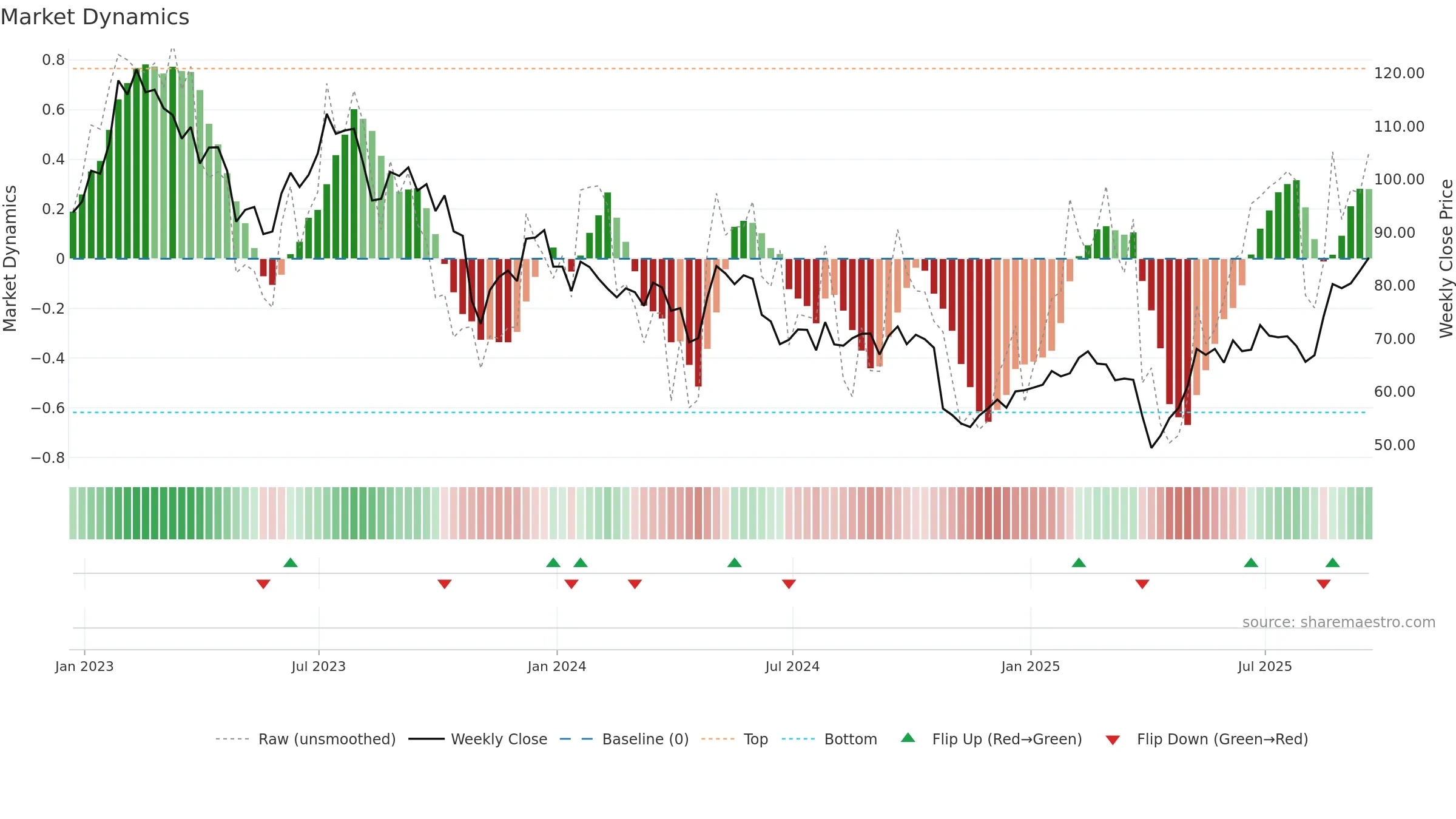Click the Flip Down marker in August 2025
The image size is (1456, 819).
[1324, 584]
